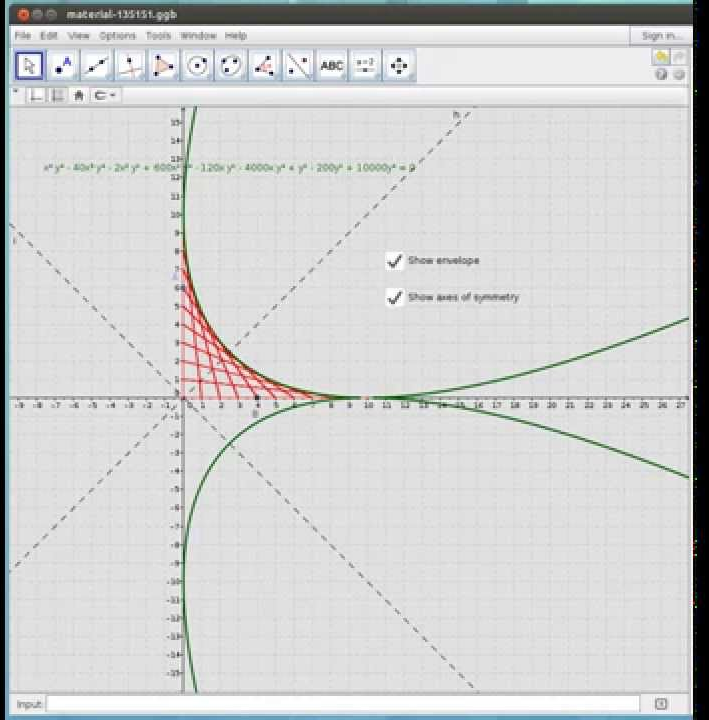Click the Sign in button
This screenshot has height=720, width=709.
(660, 35)
